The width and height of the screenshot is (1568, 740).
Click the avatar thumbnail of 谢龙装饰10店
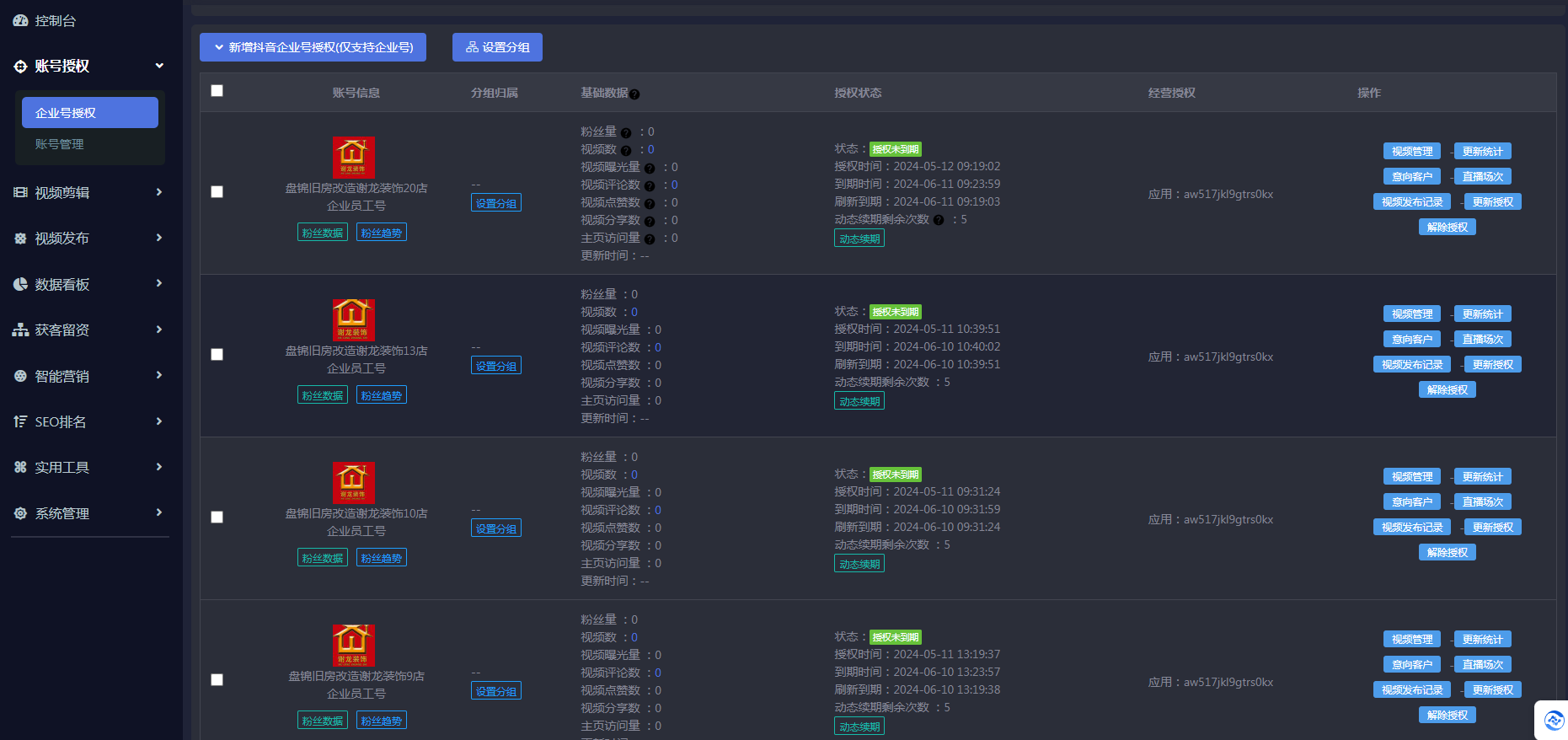(354, 483)
